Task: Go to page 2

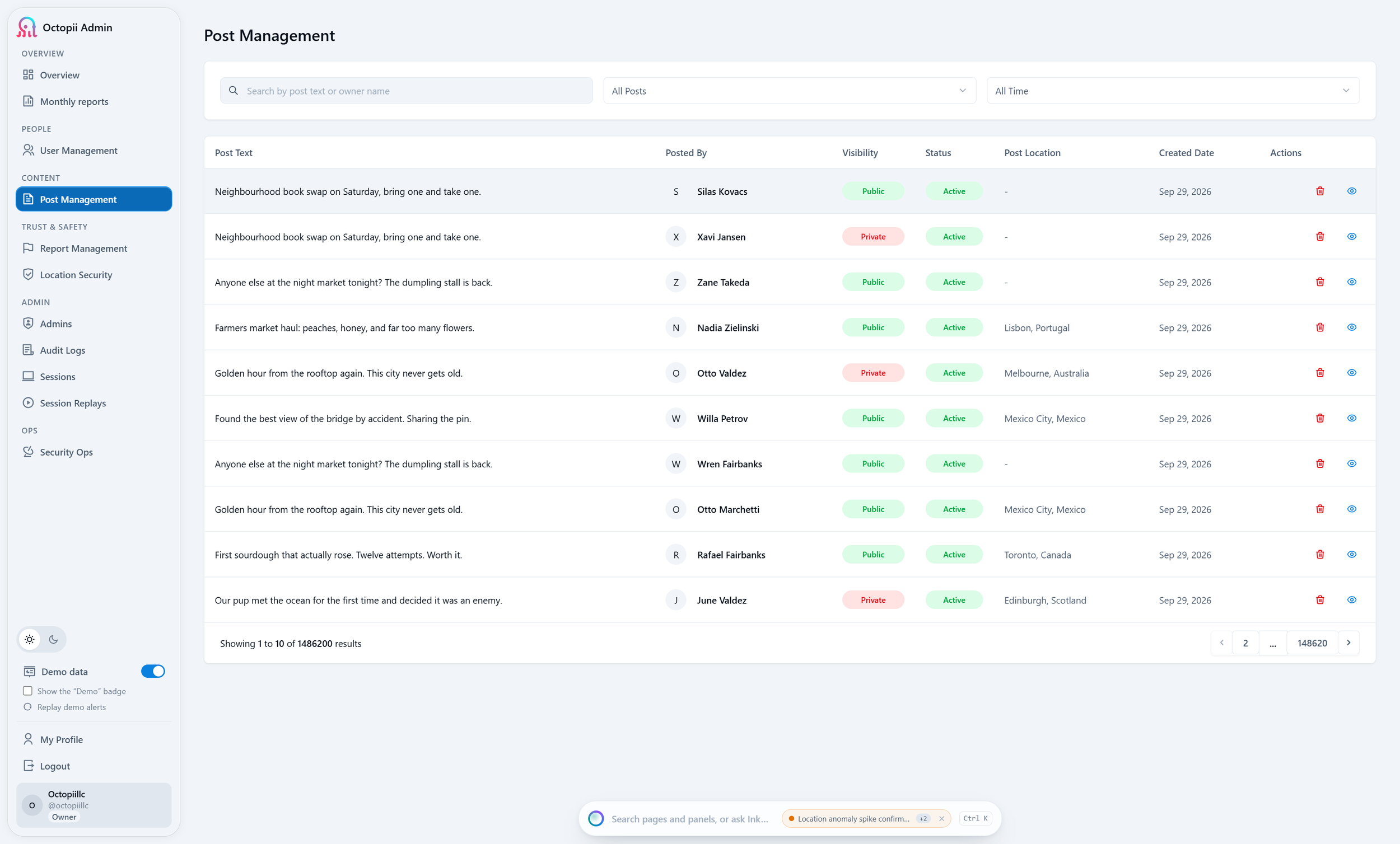Action: 1245,643
